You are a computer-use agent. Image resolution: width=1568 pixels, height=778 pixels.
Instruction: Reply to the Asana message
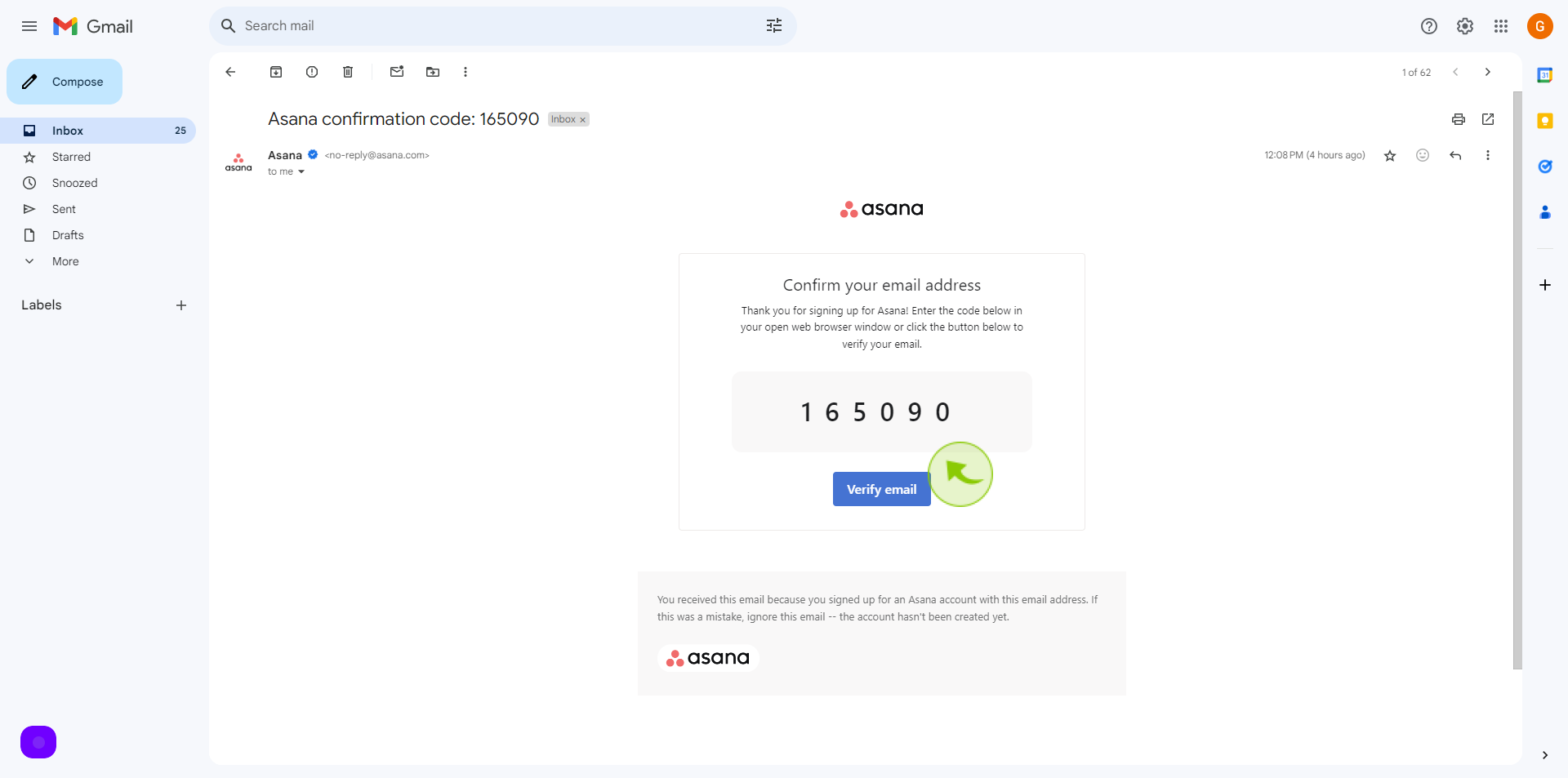pyautogui.click(x=1455, y=155)
